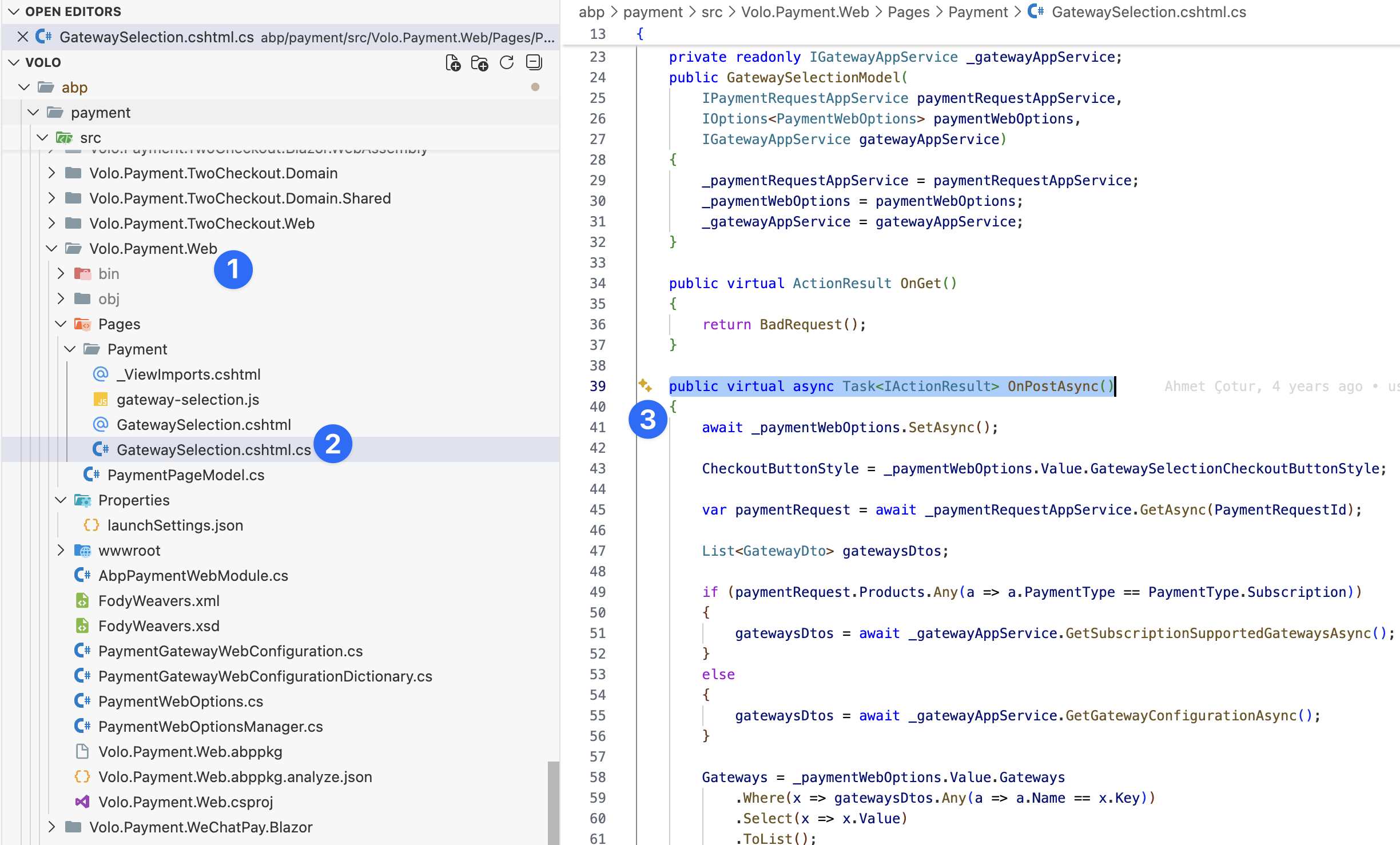Open GatewaySelection.cshtml in the tree
1400x845 pixels.
(204, 425)
